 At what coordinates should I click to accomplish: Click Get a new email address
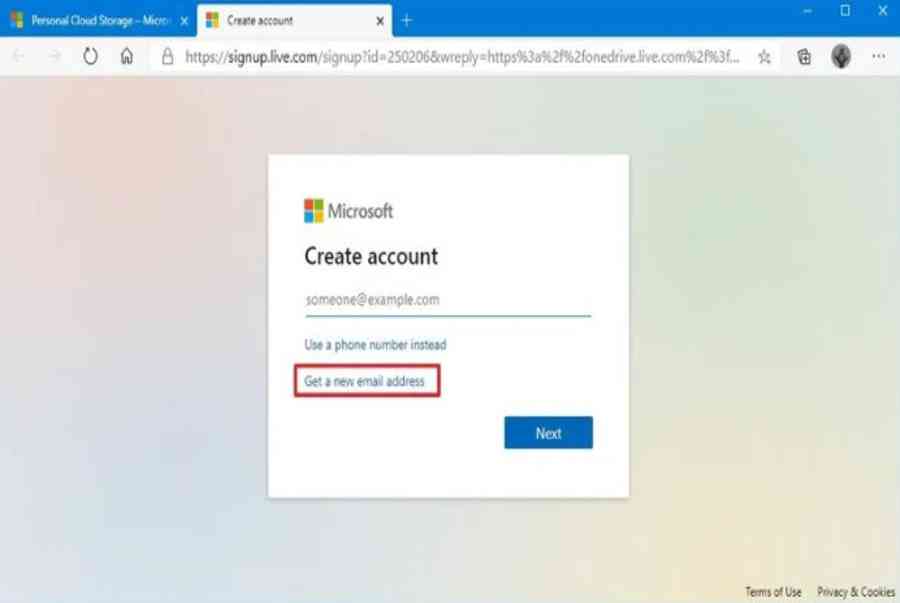coord(364,382)
